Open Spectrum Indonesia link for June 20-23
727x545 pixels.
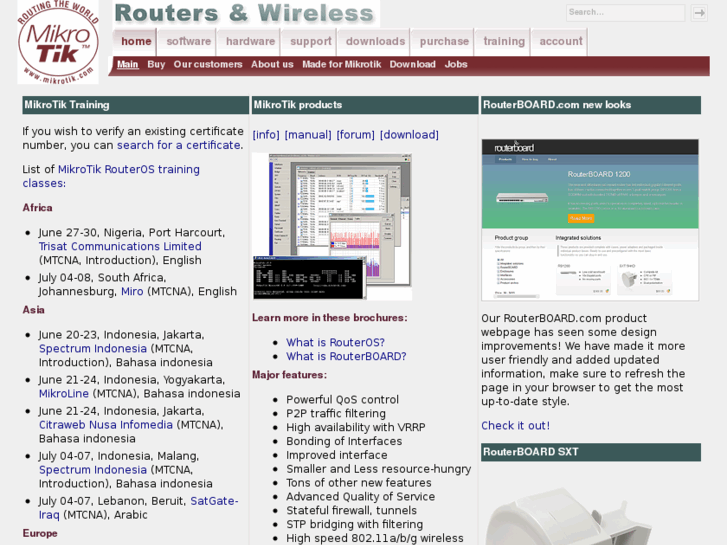click(93, 348)
